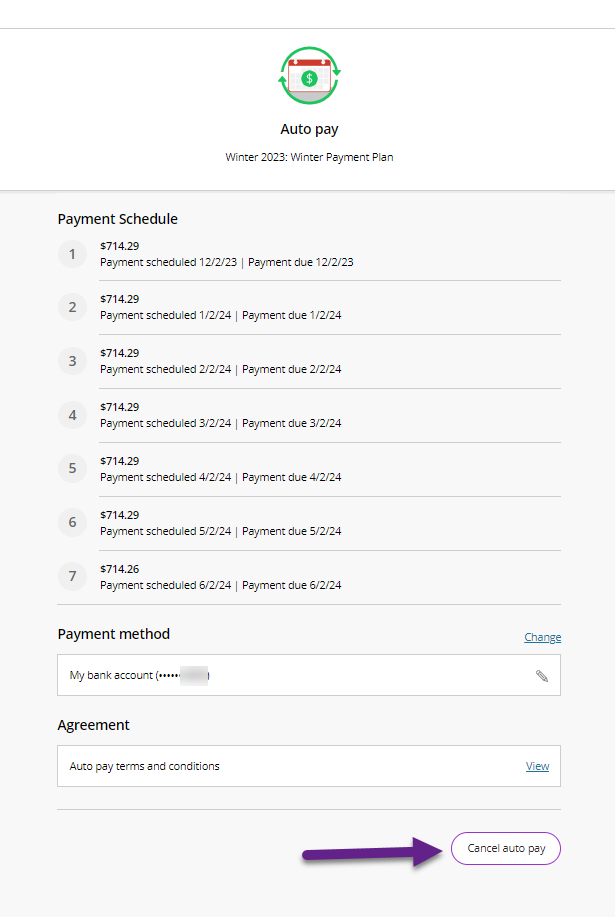615x917 pixels.
Task: Select payment number 5 circle badge
Action: click(x=72, y=468)
